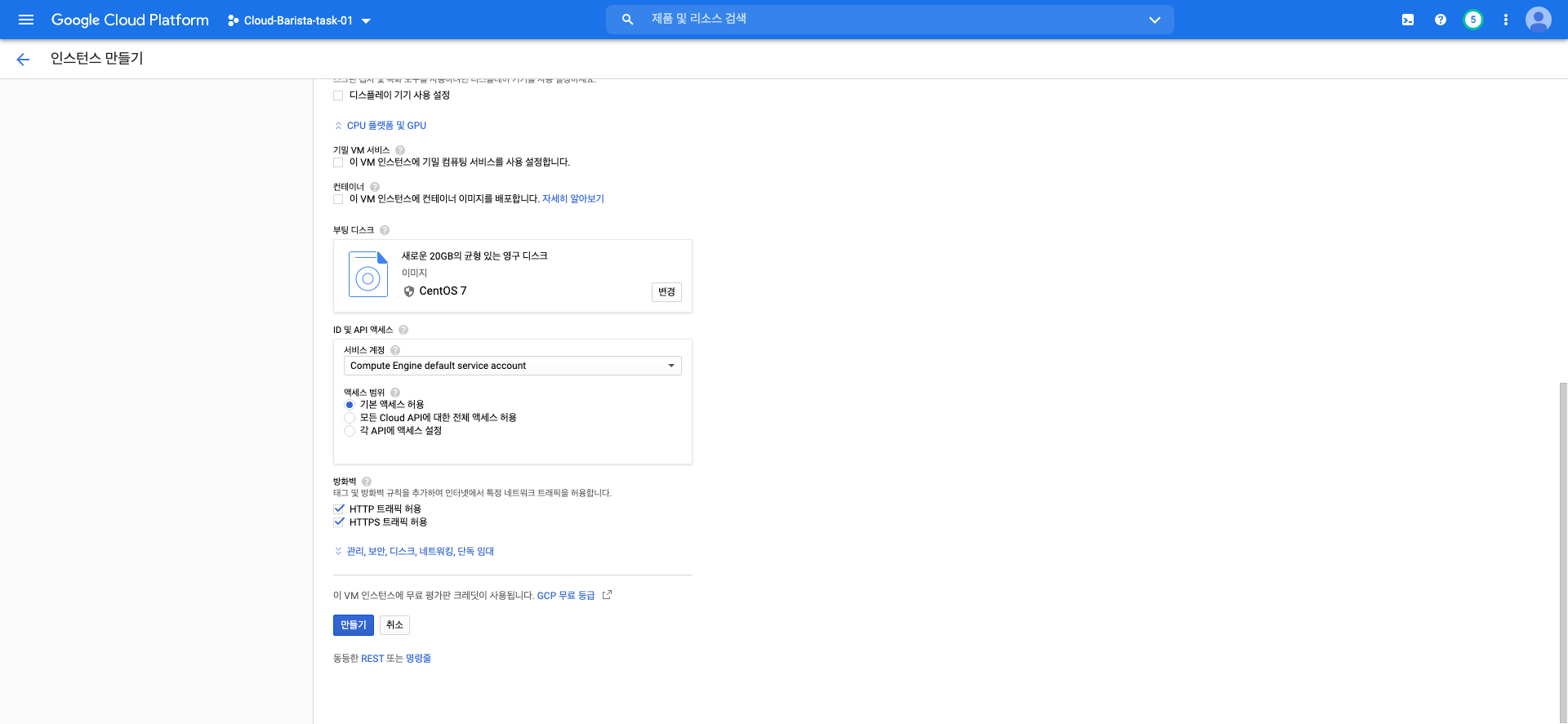Image resolution: width=1568 pixels, height=724 pixels.
Task: Click 변경 to change boot disk
Action: coord(666,292)
